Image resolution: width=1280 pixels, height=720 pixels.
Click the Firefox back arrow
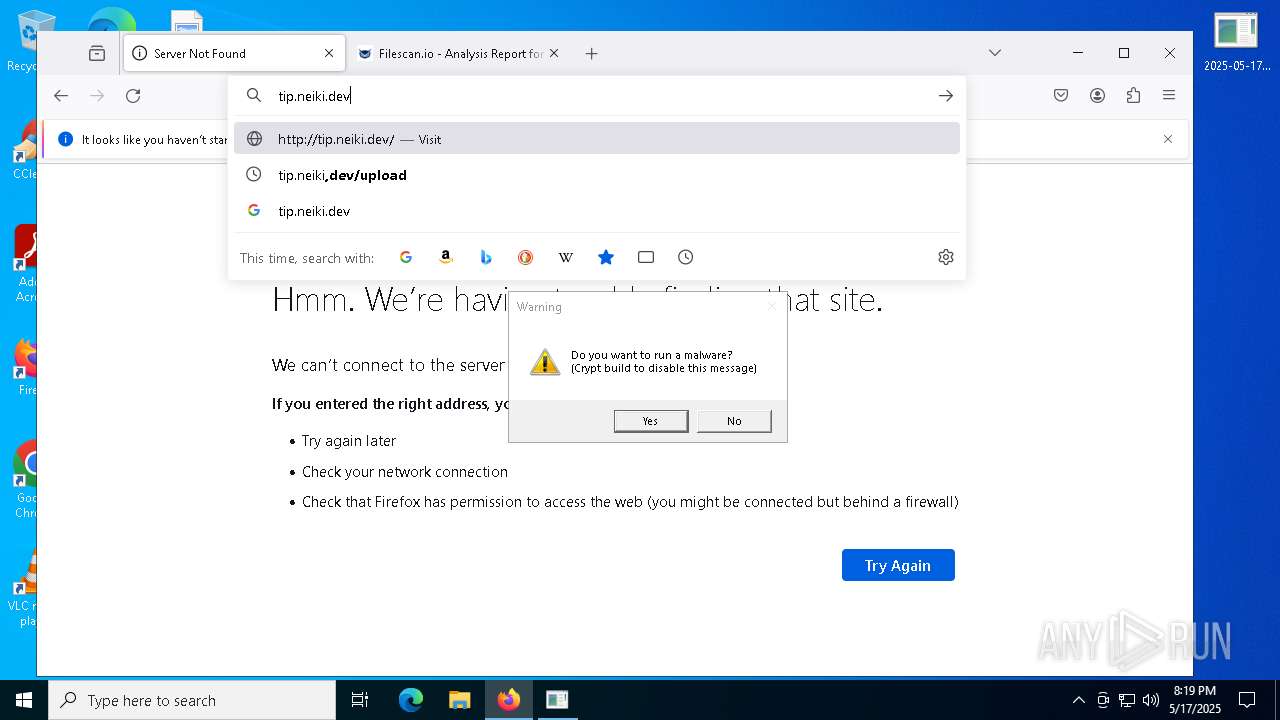pyautogui.click(x=61, y=96)
